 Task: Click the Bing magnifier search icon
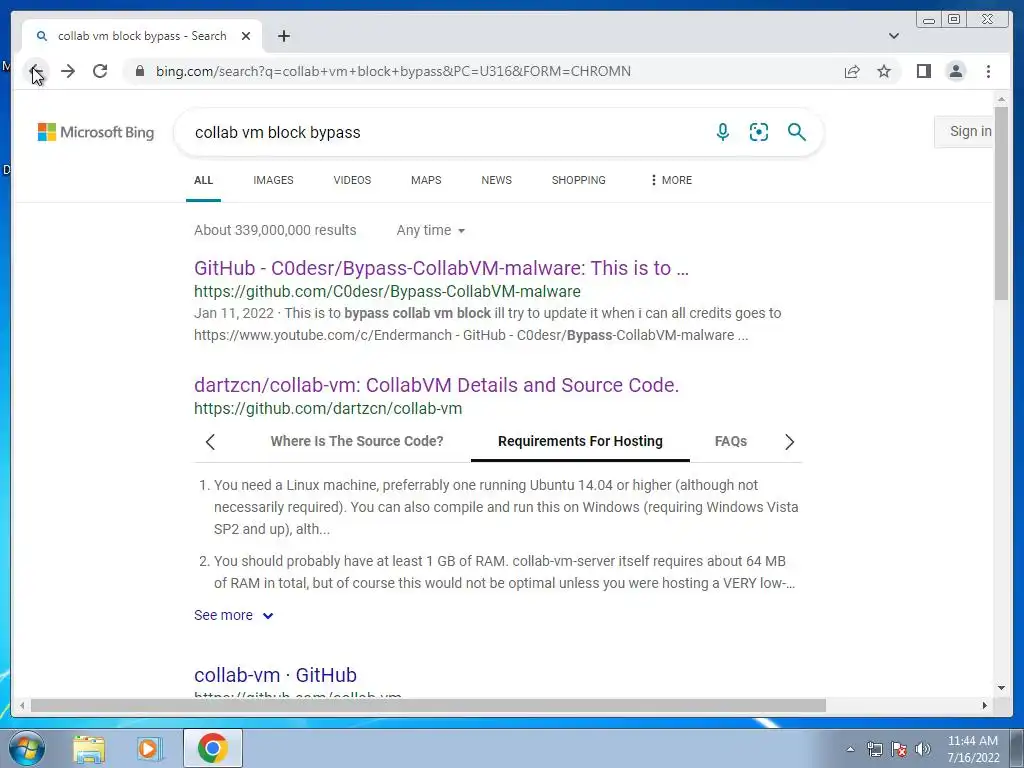tap(796, 132)
